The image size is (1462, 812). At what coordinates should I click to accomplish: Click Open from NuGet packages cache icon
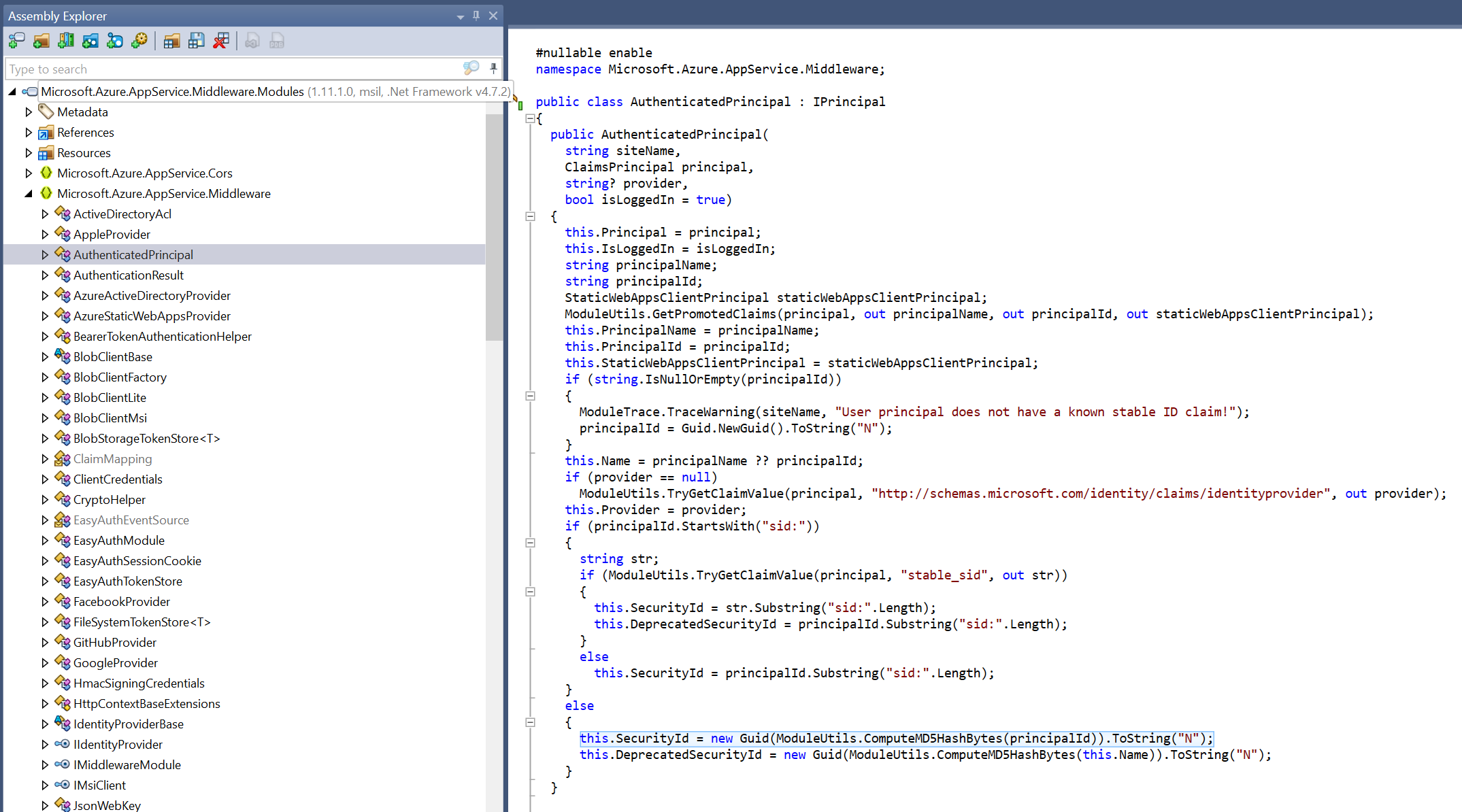90,41
